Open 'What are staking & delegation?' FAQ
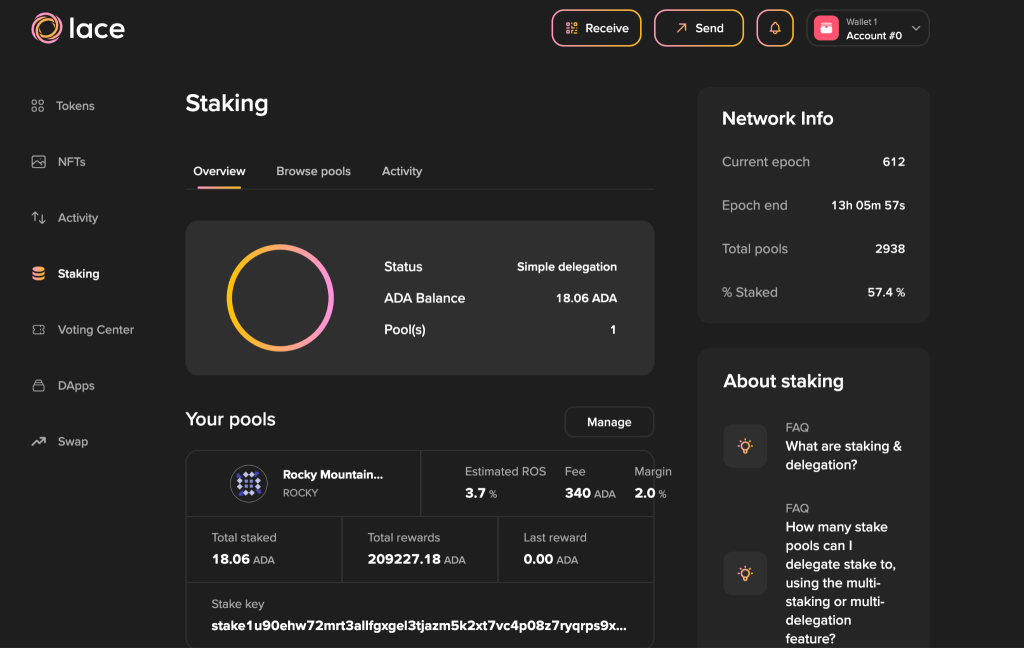1024x648 pixels. 843,455
